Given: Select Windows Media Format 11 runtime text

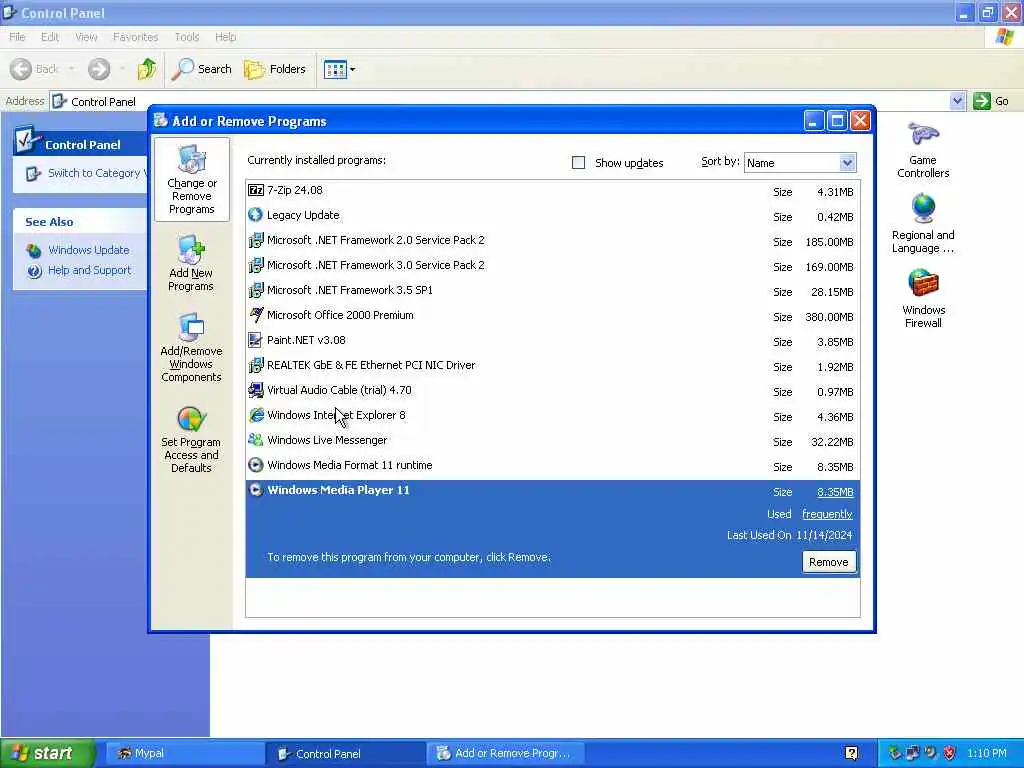Looking at the screenshot, I should 349,465.
